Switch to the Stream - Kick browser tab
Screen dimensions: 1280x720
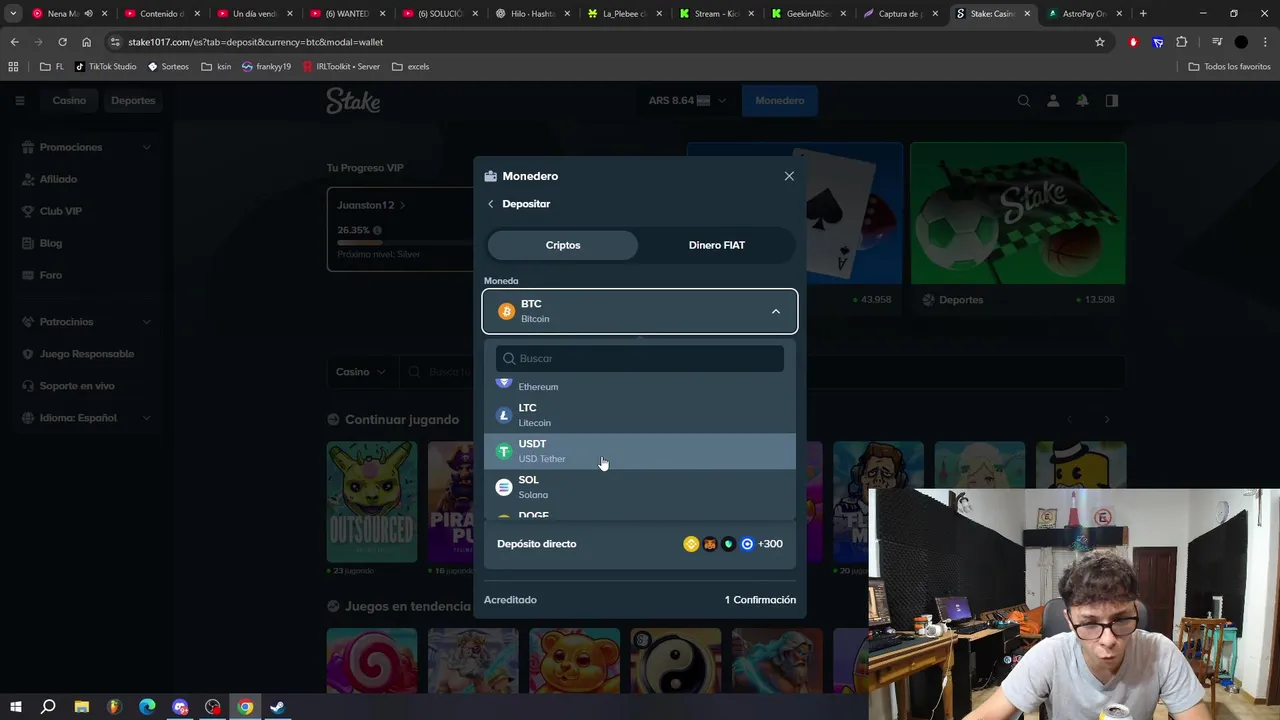[715, 14]
